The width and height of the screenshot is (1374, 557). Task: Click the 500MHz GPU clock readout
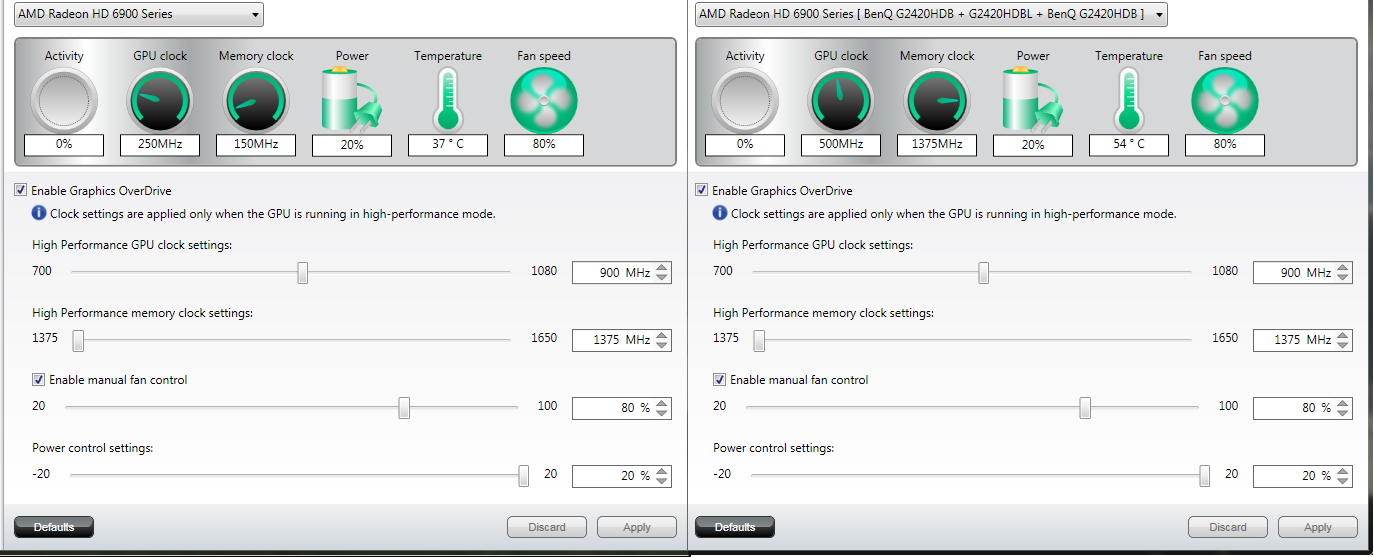click(x=841, y=145)
